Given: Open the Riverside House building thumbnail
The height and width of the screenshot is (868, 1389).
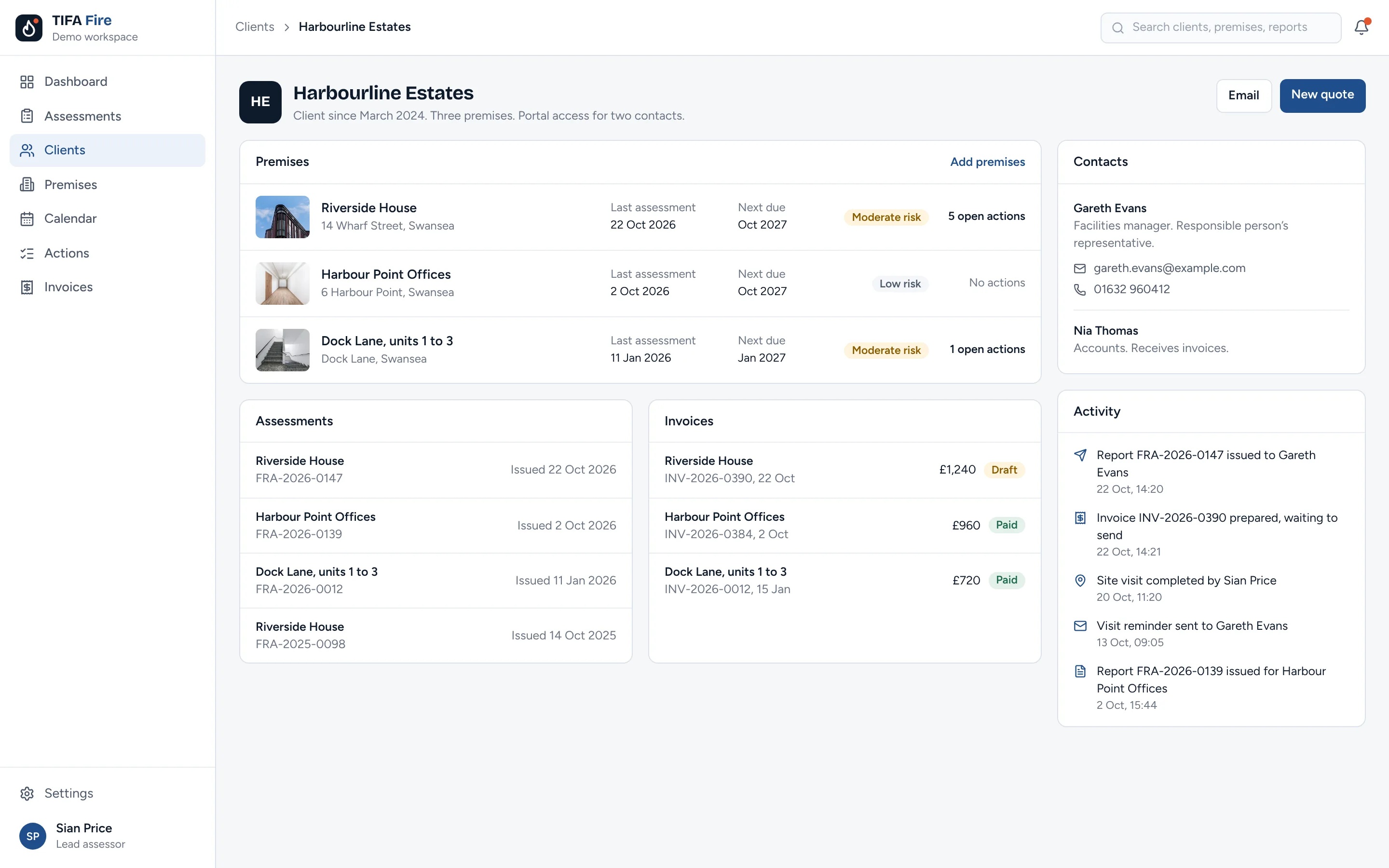Looking at the screenshot, I should click(x=283, y=217).
